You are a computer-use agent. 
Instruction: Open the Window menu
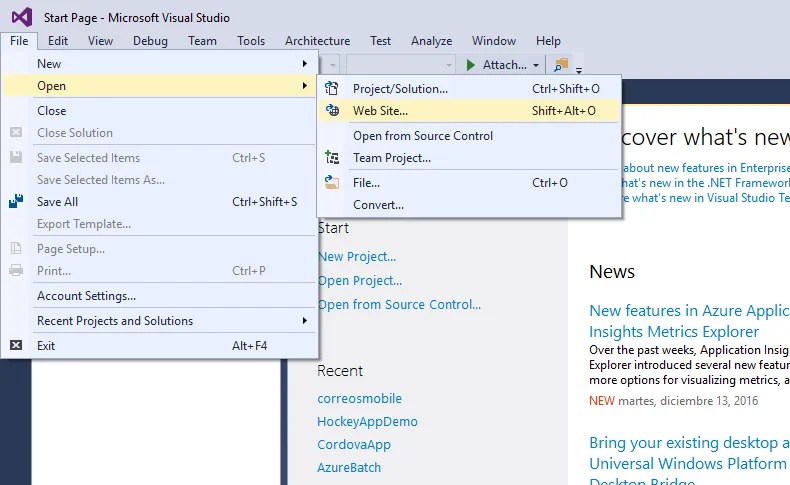tap(494, 41)
